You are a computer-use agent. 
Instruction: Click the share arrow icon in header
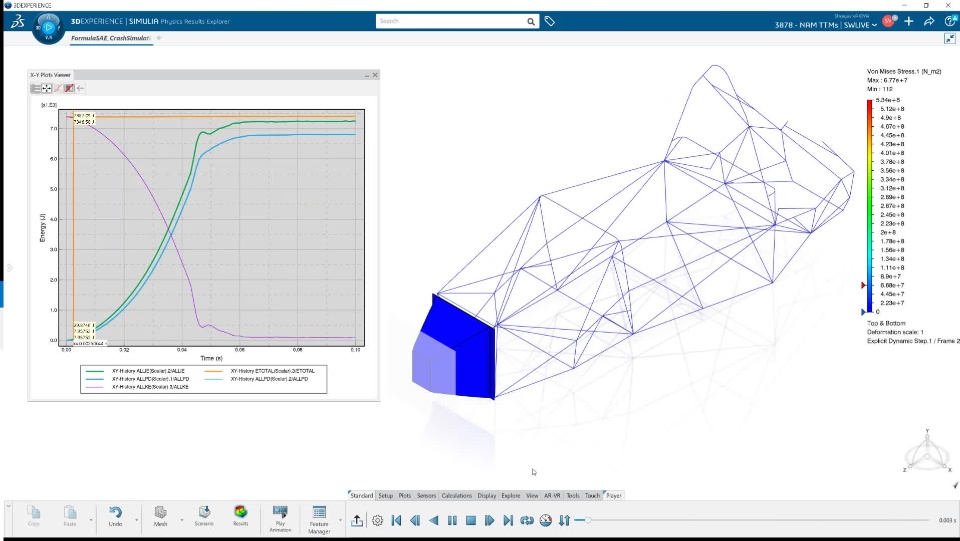pyautogui.click(x=929, y=21)
